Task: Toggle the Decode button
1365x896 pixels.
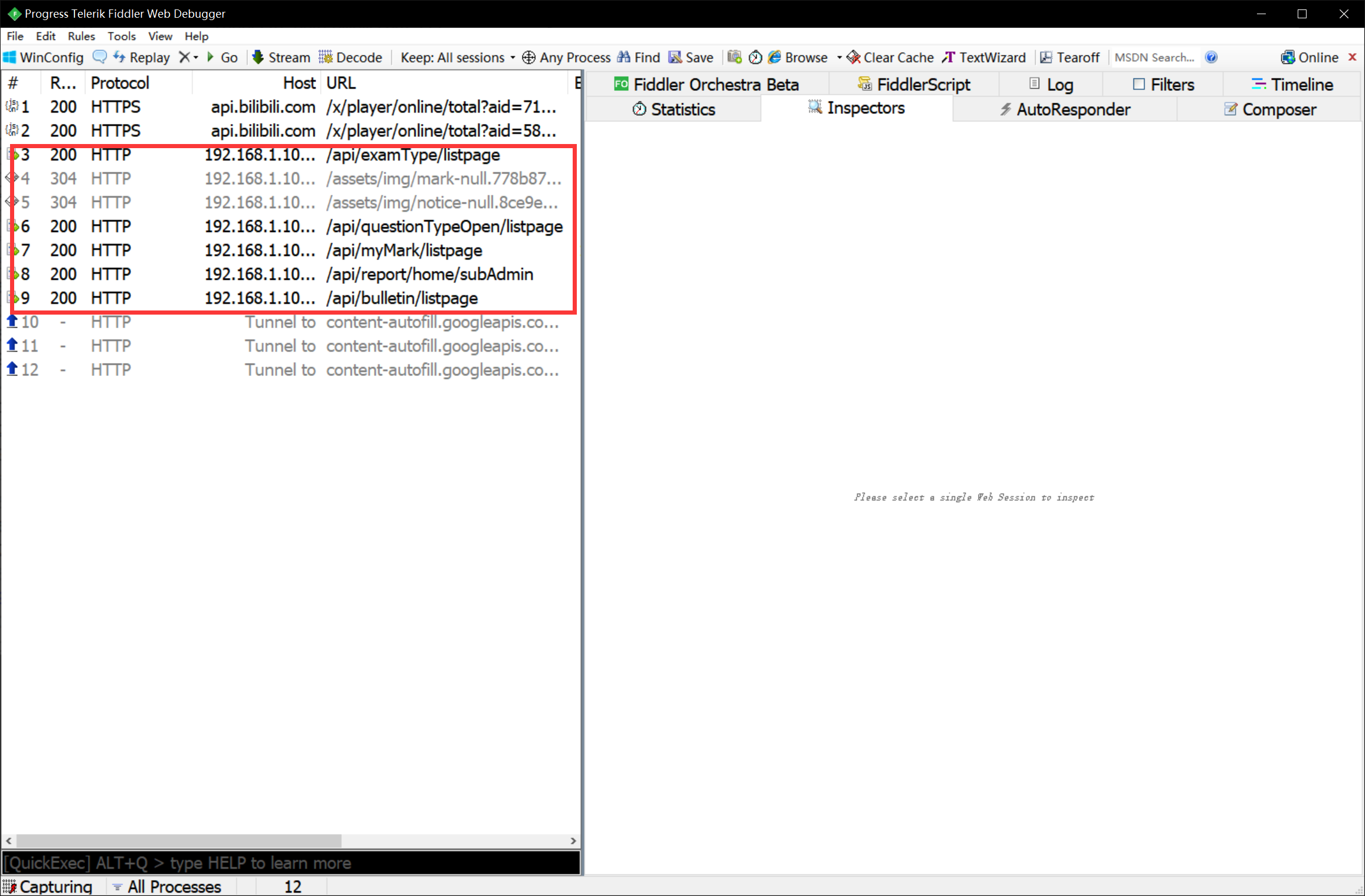Action: click(x=351, y=57)
